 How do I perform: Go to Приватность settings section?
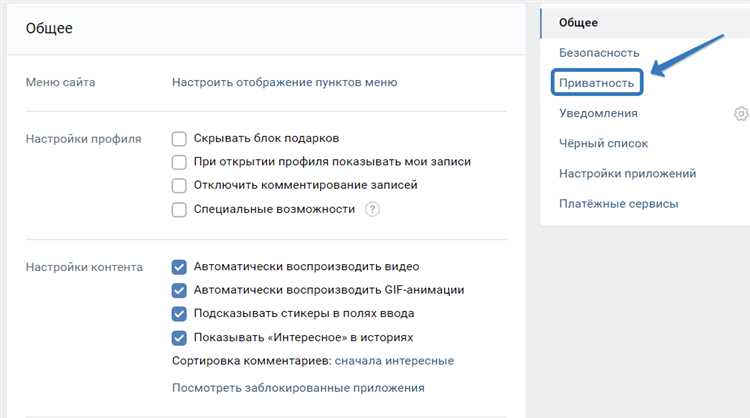pyautogui.click(x=596, y=83)
